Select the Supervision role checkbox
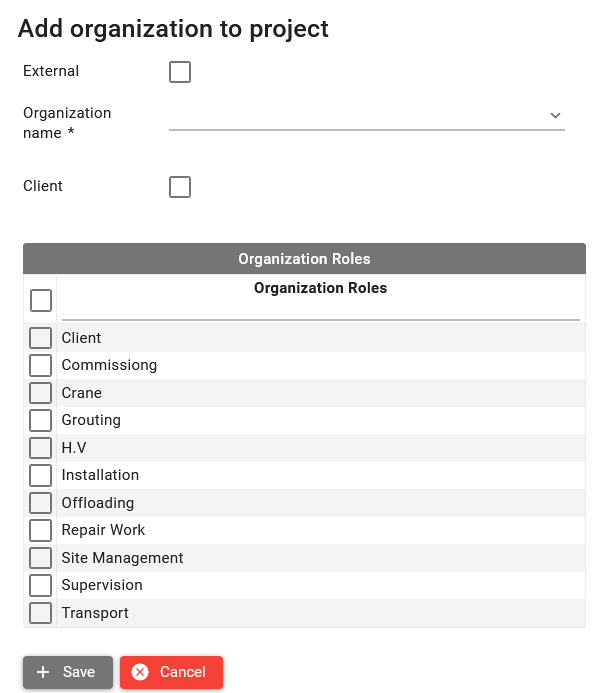Image resolution: width=603 pixels, height=693 pixels. point(41,585)
